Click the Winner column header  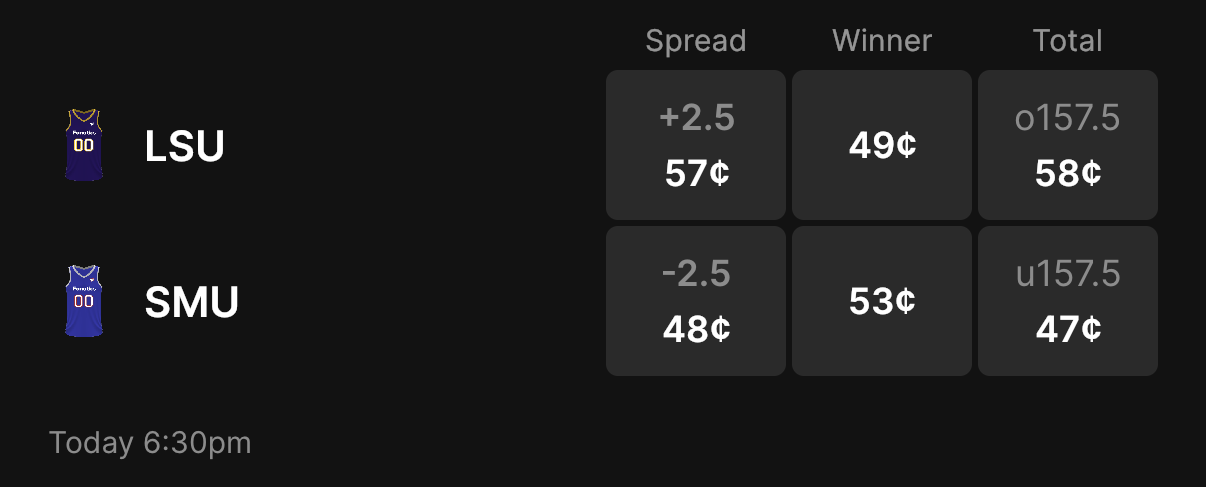[x=882, y=41]
